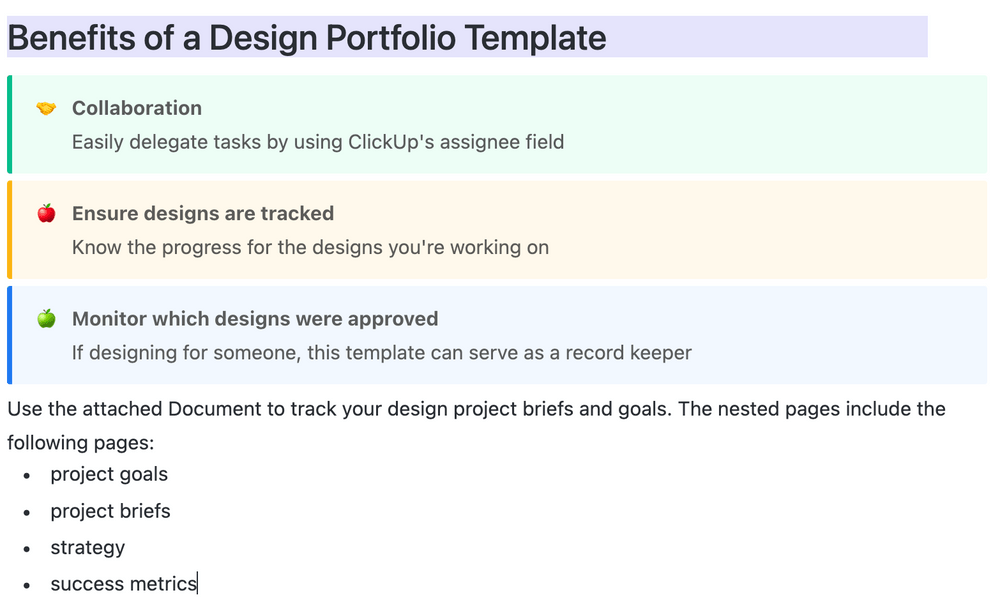
Task: Click the 'Benefits of a Design Portfolio Template' heading
Action: coord(307,38)
